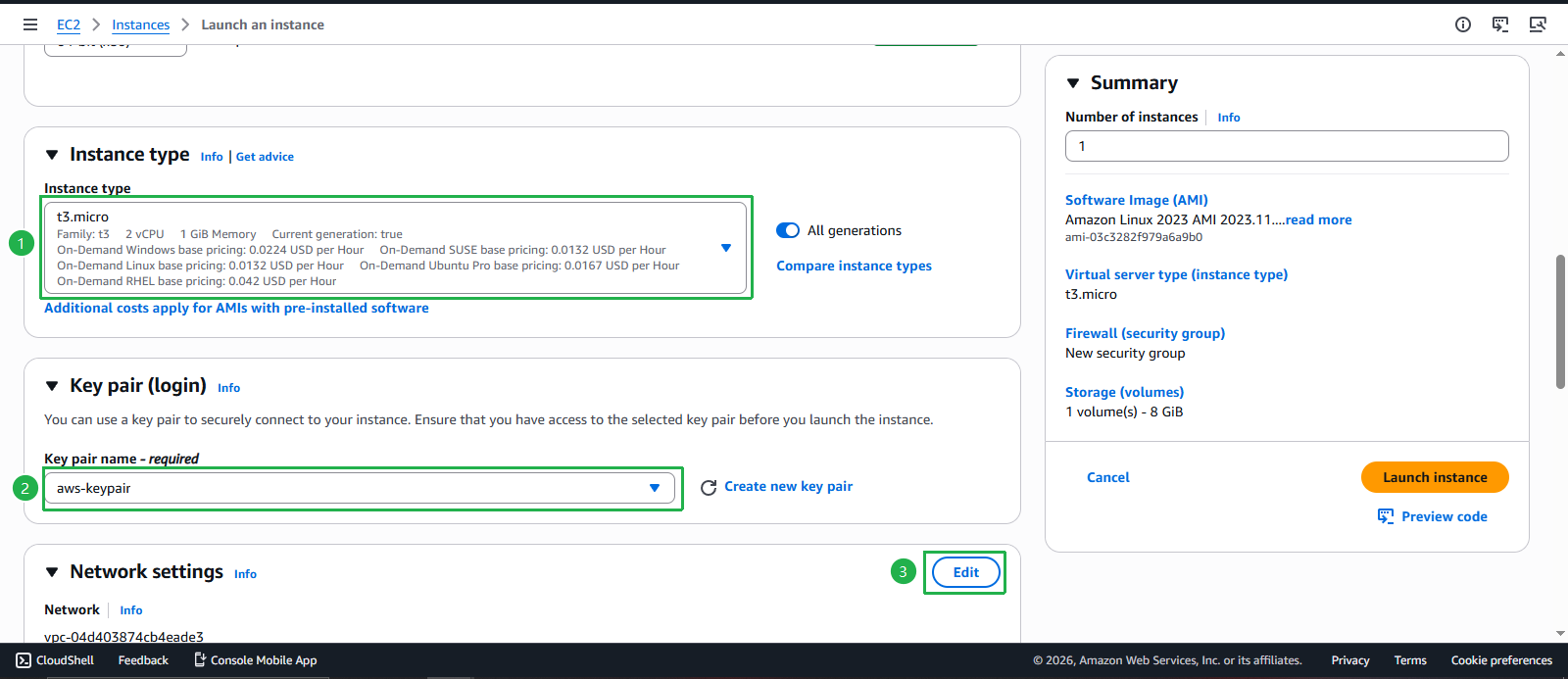
Task: Toggle the All generations switch
Action: [x=788, y=230]
